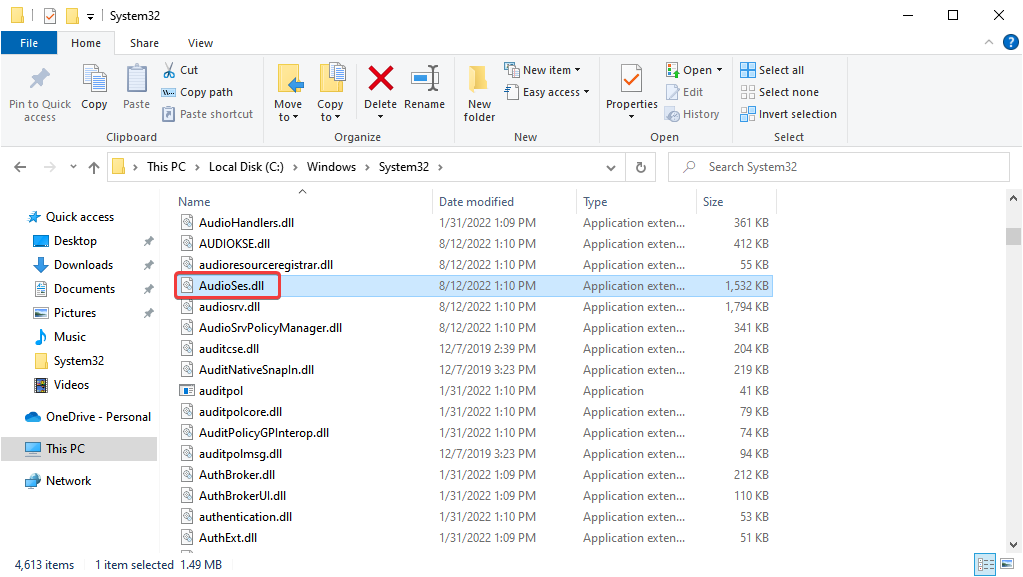Go up one folder level
1023x577 pixels.
click(94, 167)
